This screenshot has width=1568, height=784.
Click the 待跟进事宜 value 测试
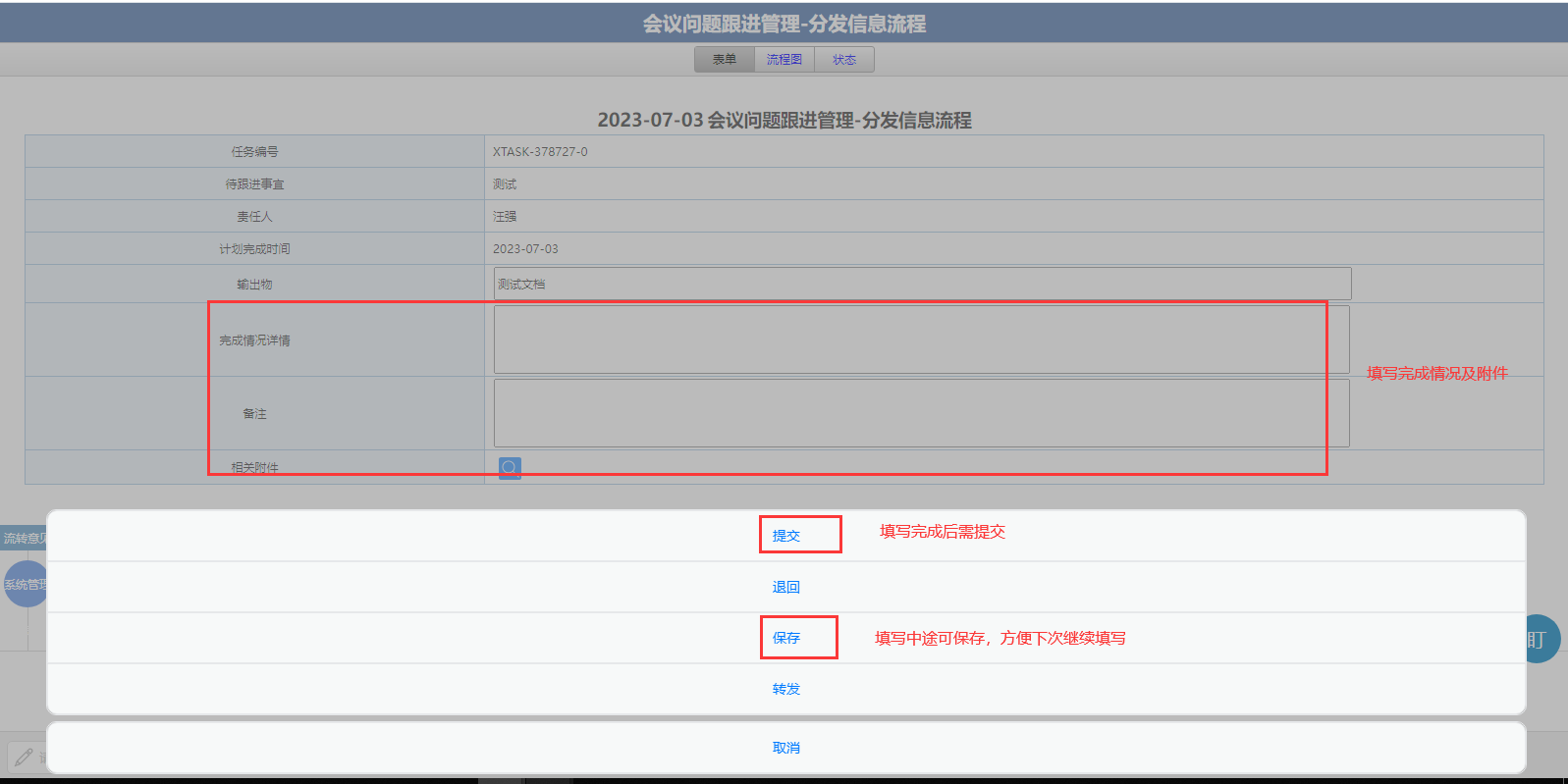click(x=505, y=184)
